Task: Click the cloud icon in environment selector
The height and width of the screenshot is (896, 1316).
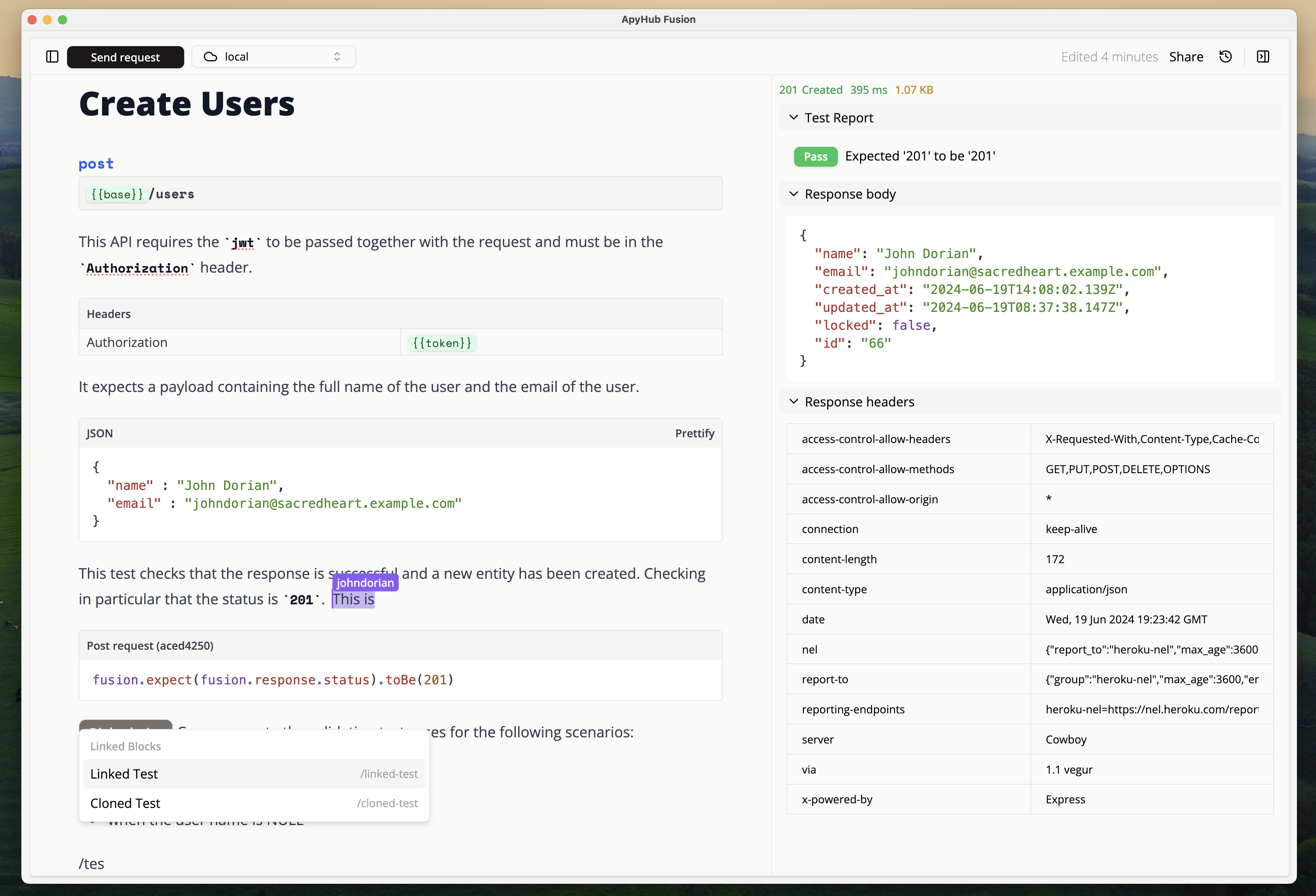Action: coord(211,57)
